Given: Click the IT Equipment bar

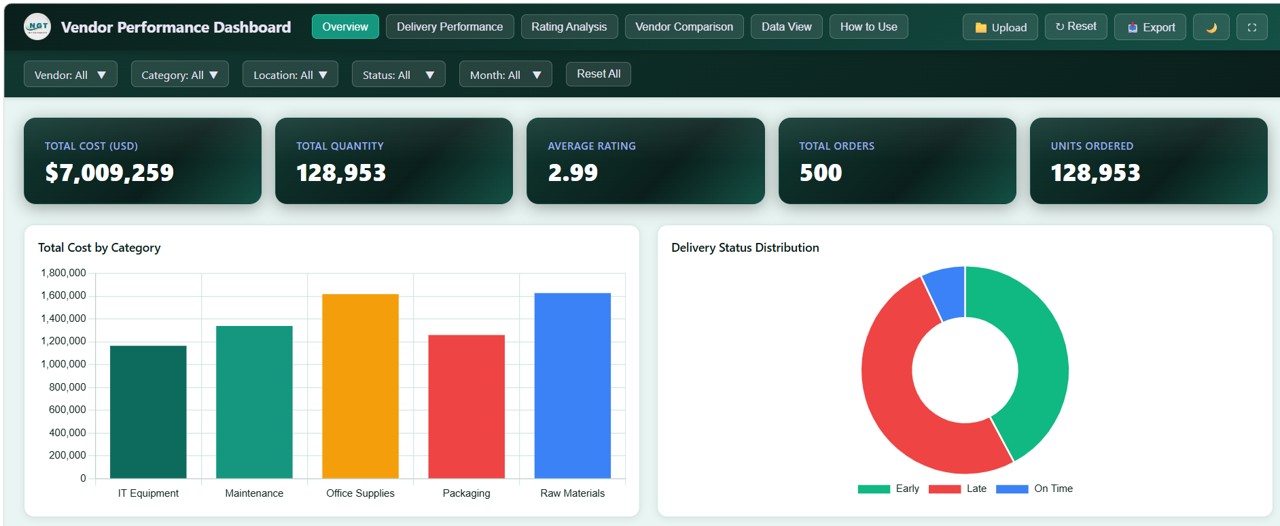Looking at the screenshot, I should [x=148, y=412].
